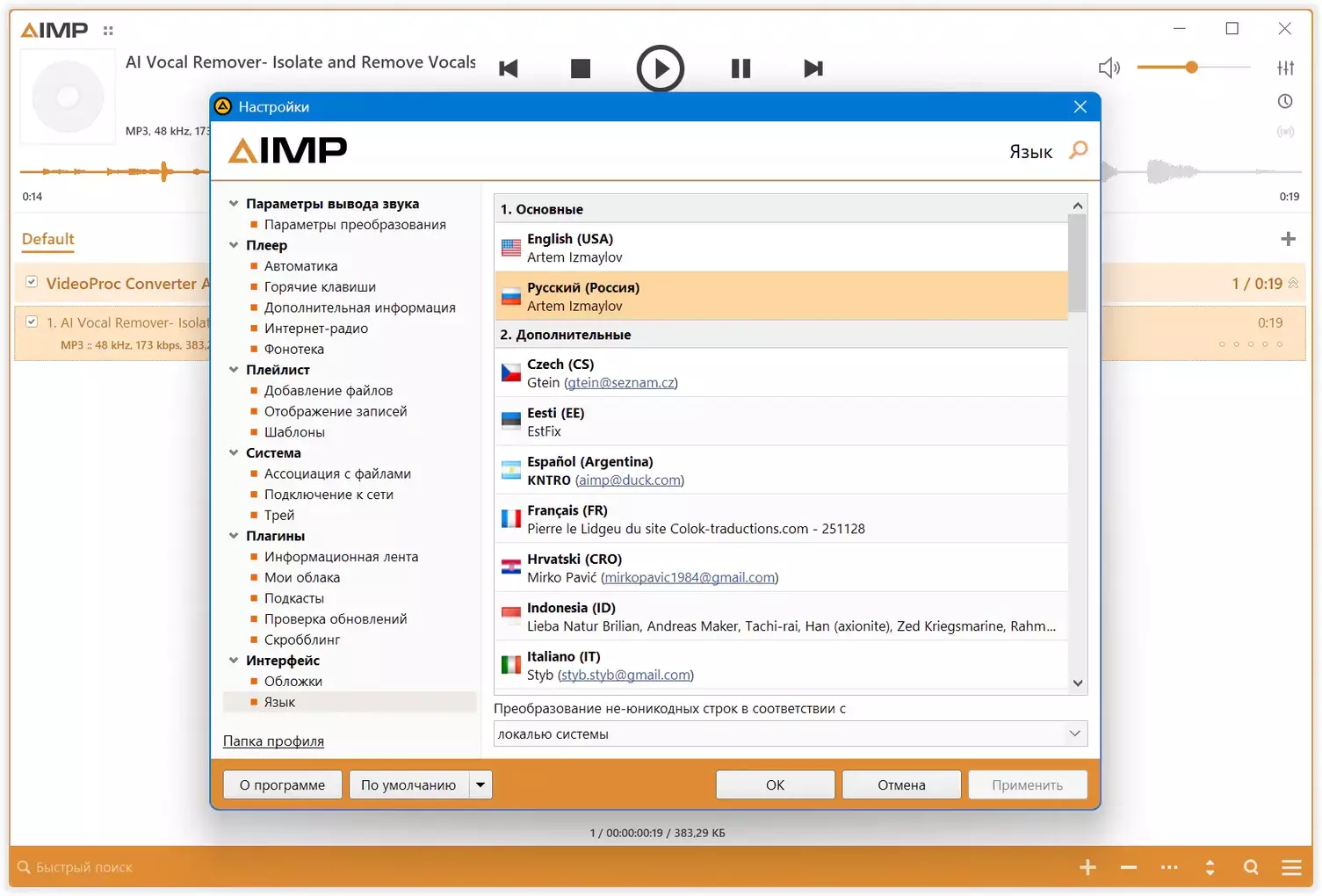Add a new playlist with plus icon

[1289, 239]
